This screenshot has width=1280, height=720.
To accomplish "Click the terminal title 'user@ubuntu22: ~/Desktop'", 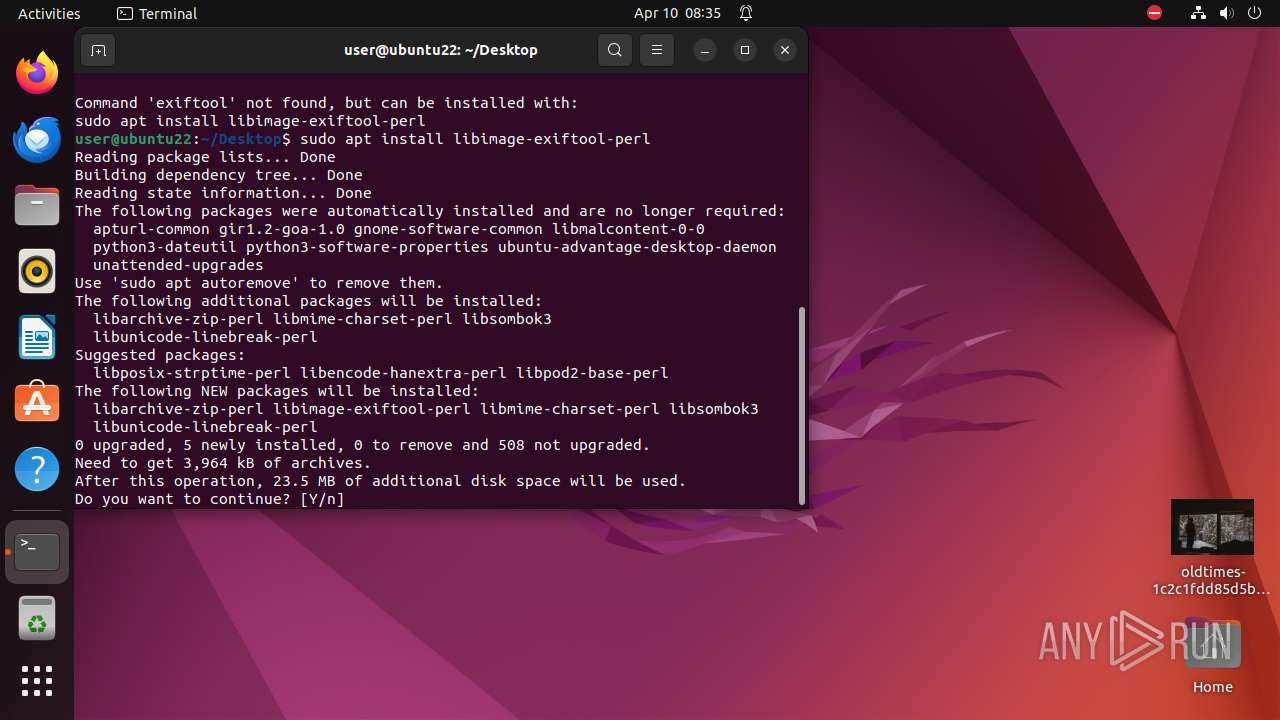I will 440,50.
